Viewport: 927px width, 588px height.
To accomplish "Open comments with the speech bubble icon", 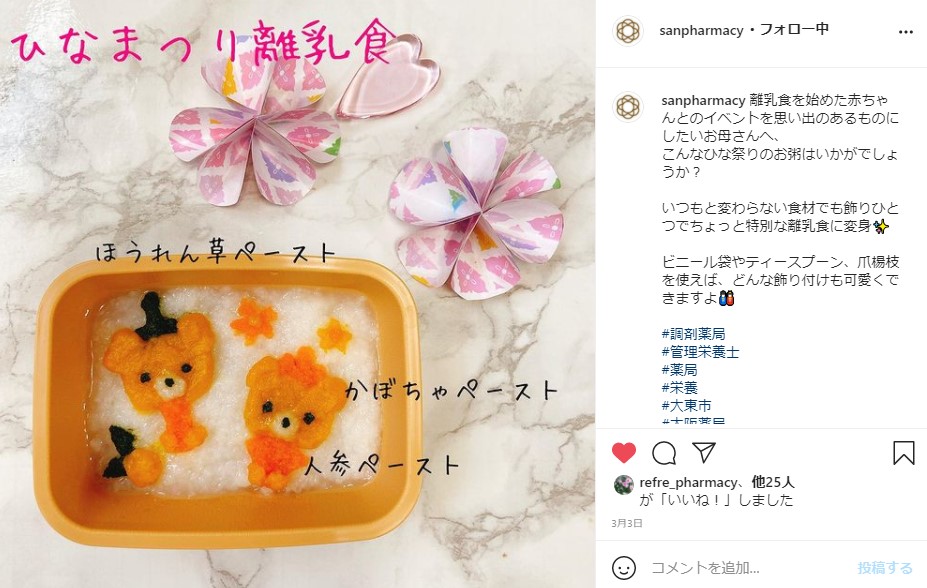I will click(x=664, y=453).
